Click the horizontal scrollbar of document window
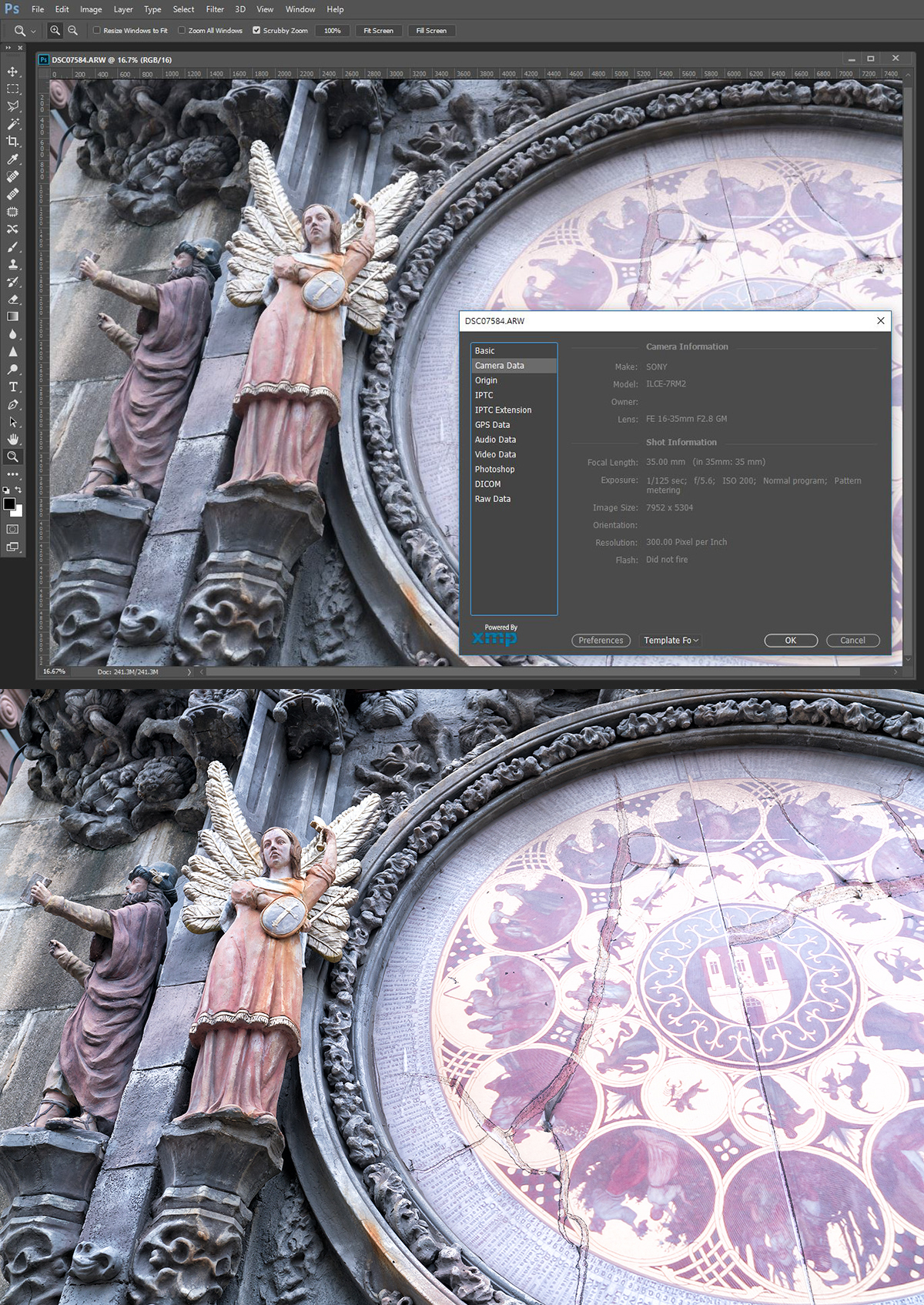The width and height of the screenshot is (924, 1305). click(532, 672)
